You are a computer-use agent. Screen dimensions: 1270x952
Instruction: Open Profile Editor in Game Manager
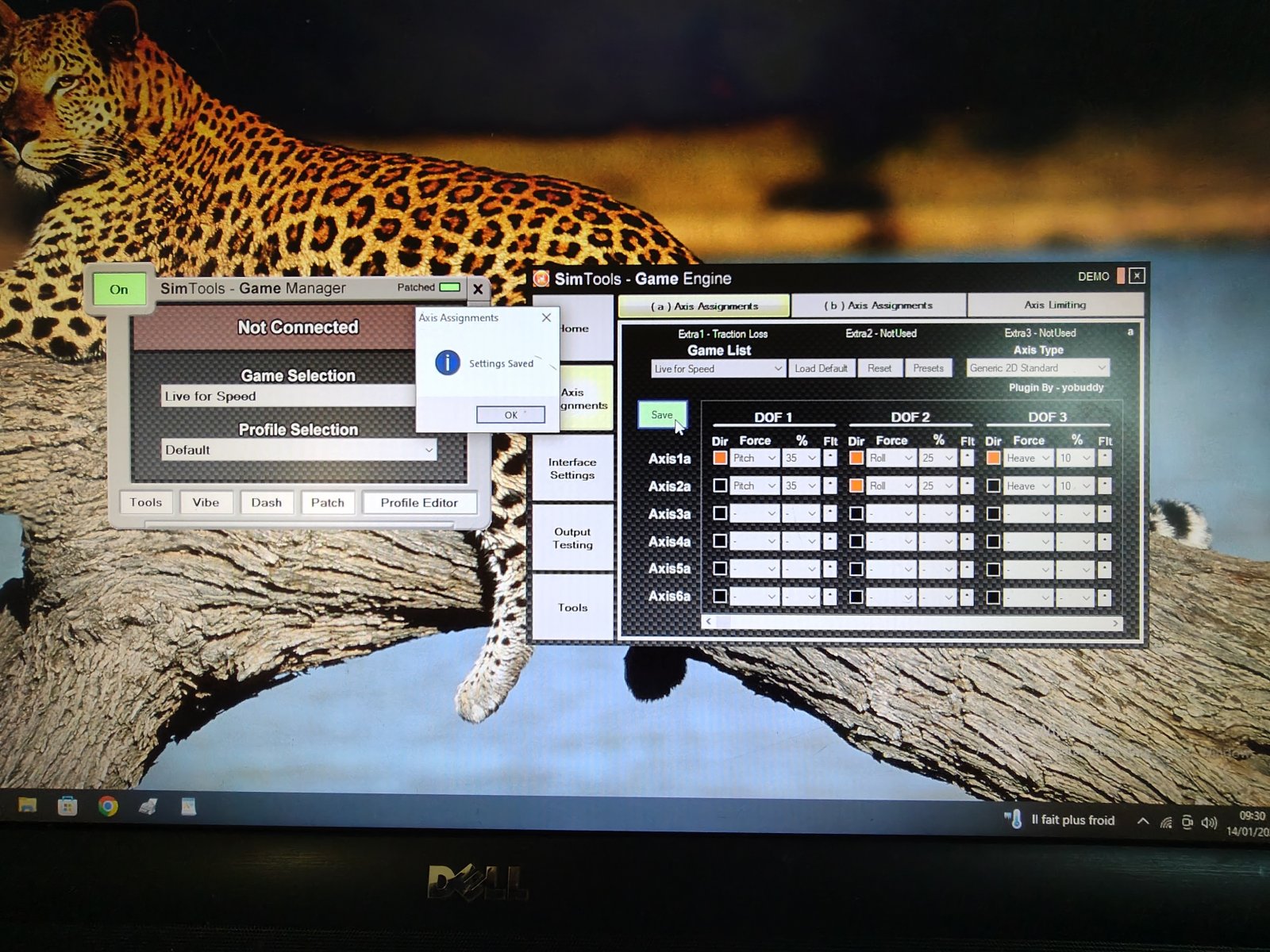(419, 503)
